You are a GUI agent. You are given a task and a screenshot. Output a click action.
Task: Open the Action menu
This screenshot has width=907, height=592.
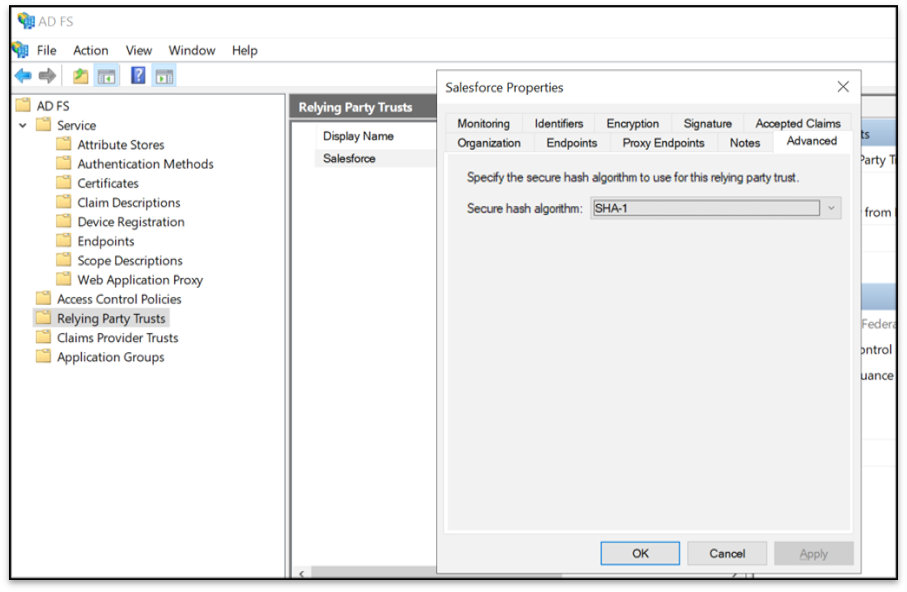coord(90,50)
